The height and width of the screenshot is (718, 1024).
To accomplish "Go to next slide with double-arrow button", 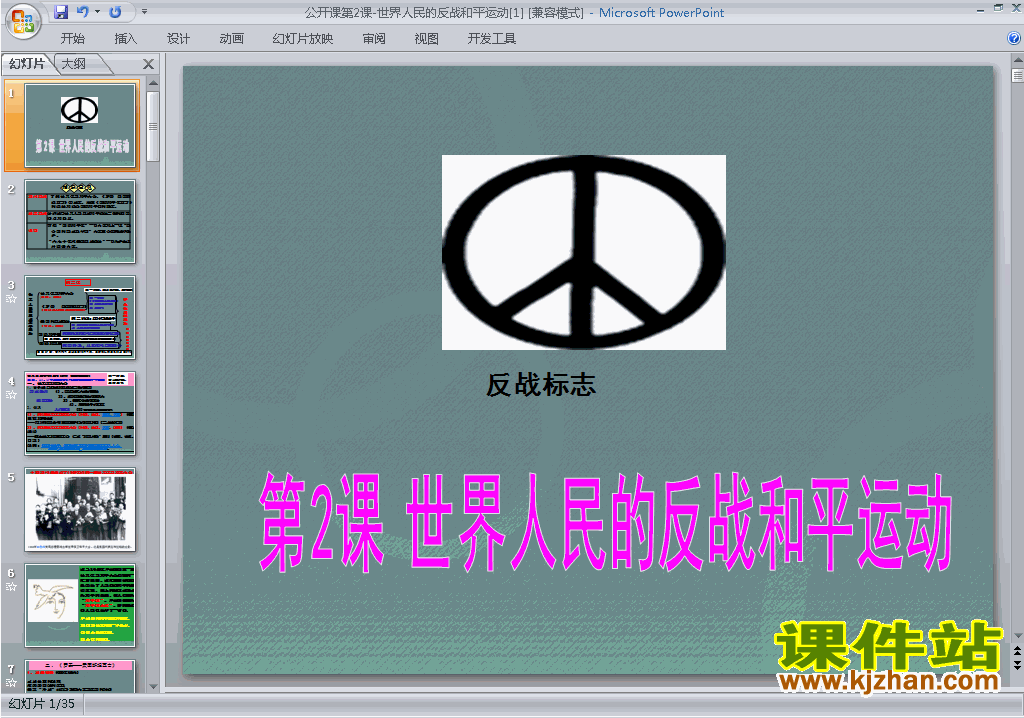I will point(1017,665).
